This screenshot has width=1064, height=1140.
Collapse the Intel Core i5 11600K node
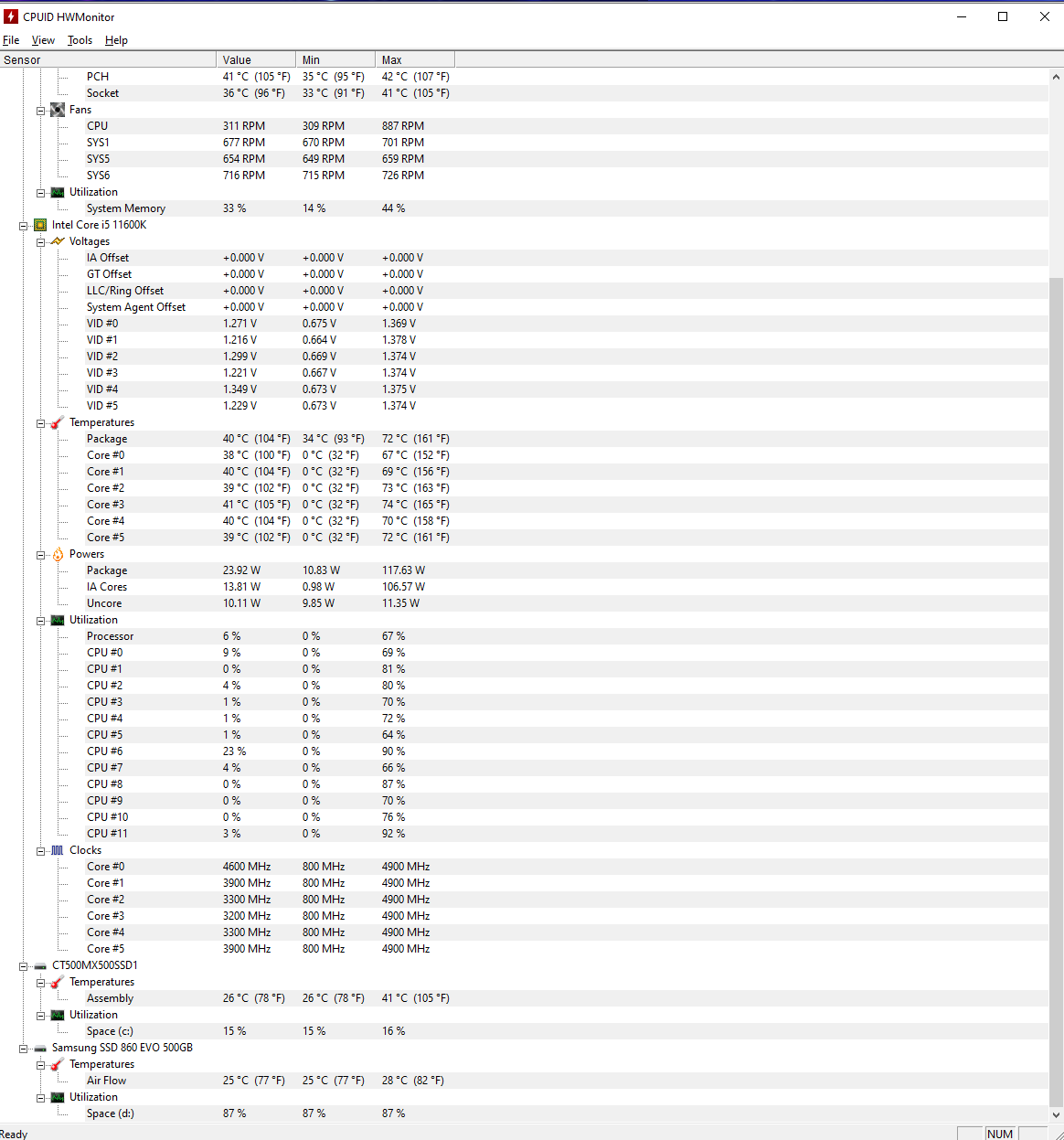24,226
